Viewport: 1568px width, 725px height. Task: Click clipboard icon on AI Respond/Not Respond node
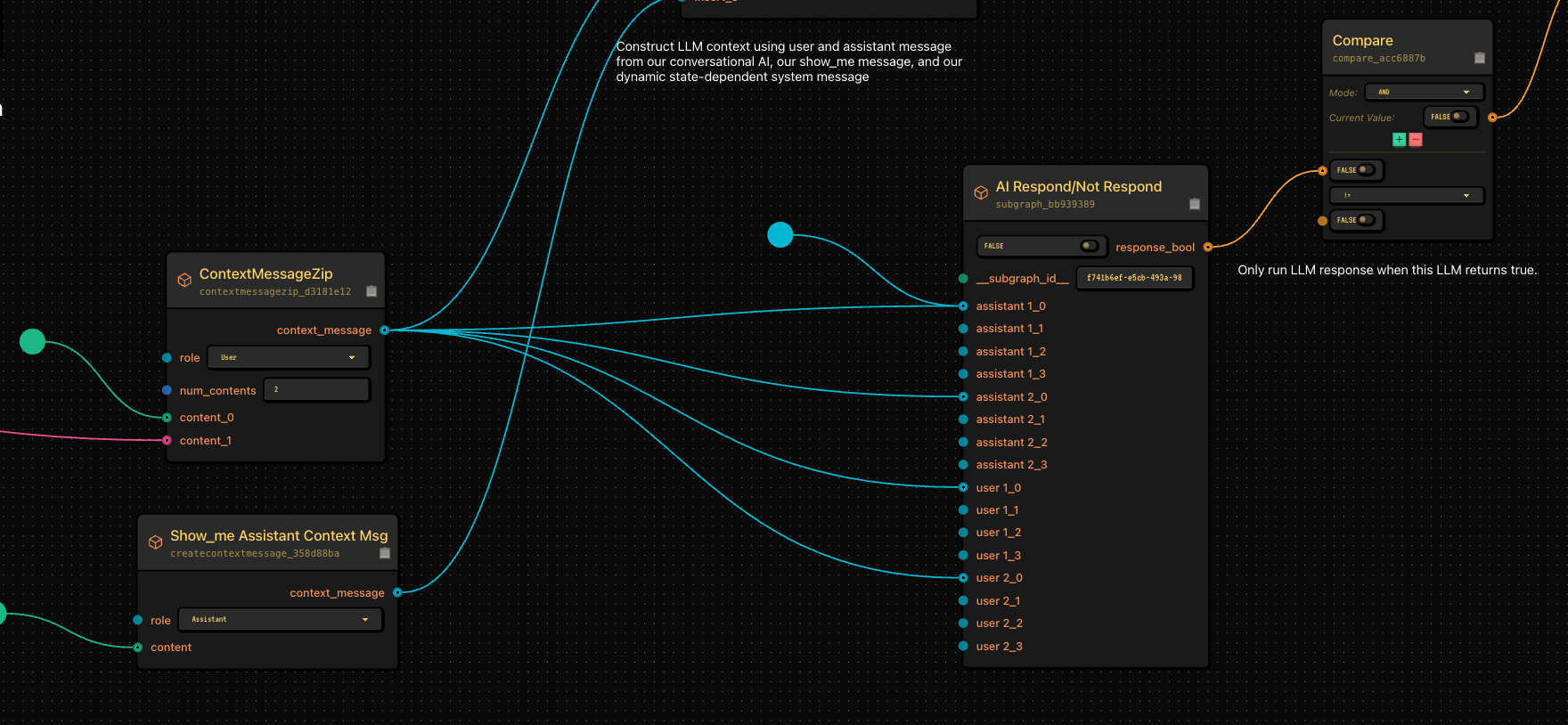1195,204
